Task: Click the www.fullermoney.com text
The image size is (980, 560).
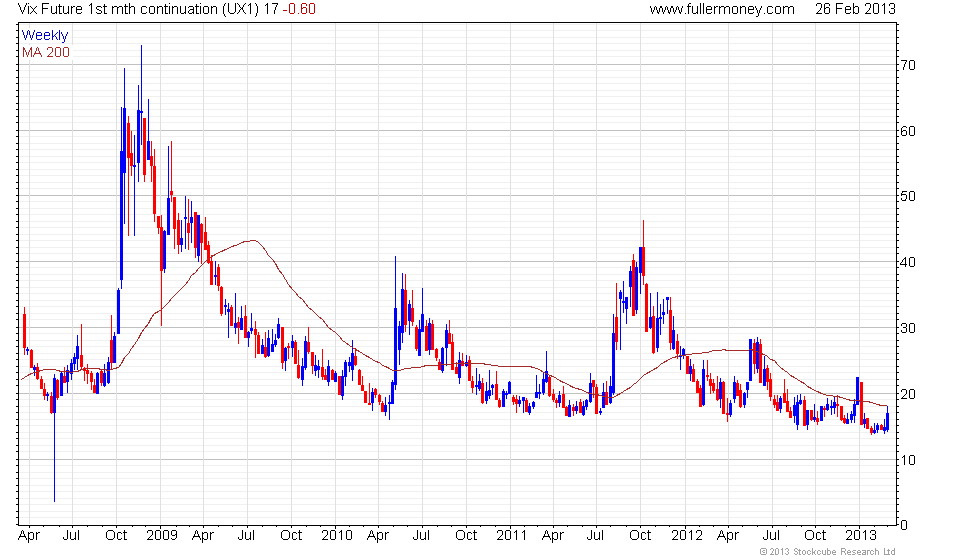Action: click(x=722, y=9)
